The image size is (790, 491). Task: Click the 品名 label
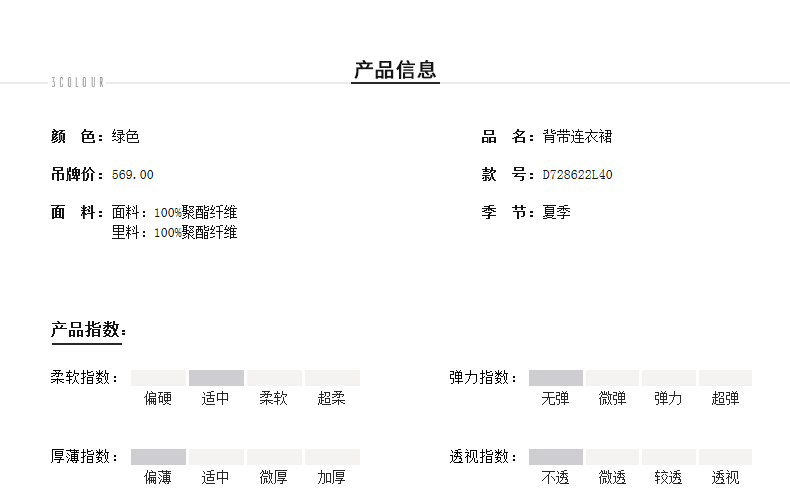pyautogui.click(x=507, y=136)
